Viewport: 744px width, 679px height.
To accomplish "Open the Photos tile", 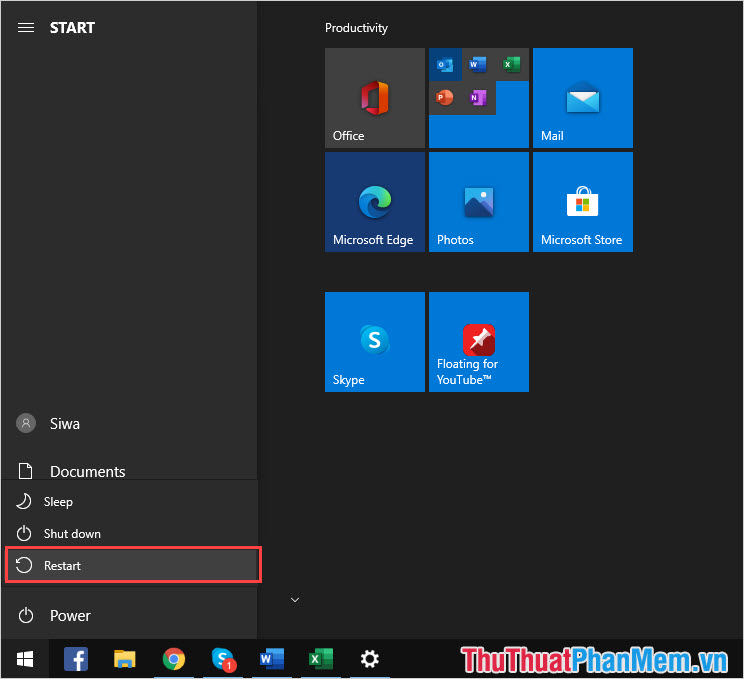I will 479,202.
